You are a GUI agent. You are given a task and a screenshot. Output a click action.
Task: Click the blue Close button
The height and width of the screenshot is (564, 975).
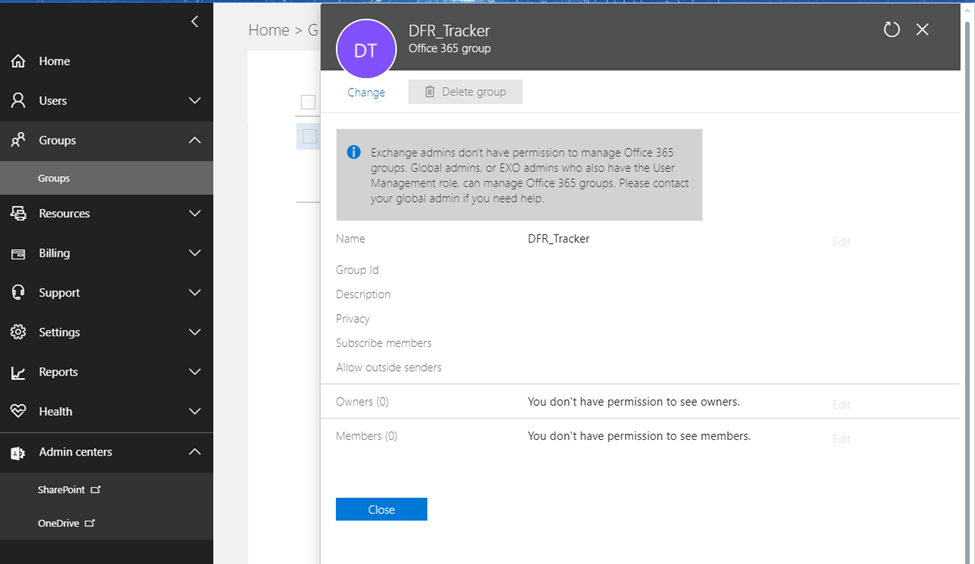point(381,509)
